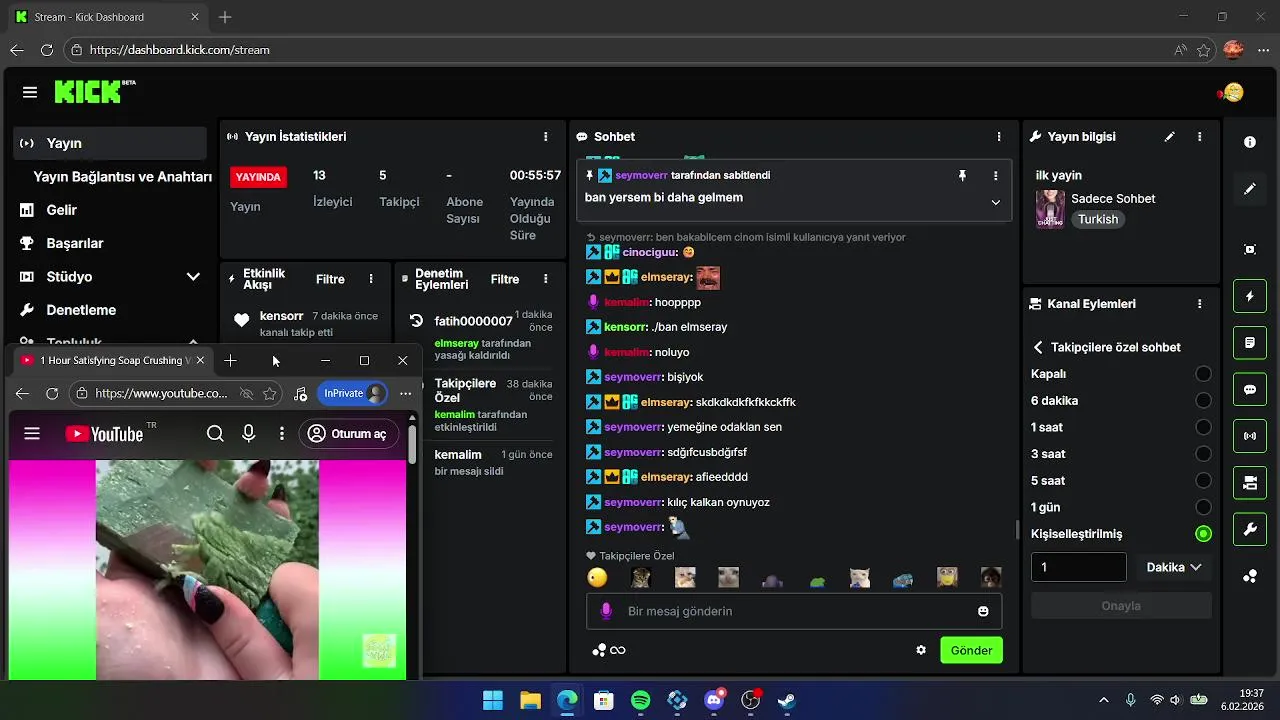Click the Bir mesaj gönderin field
Viewport: 1280px width, 720px height.
click(794, 611)
